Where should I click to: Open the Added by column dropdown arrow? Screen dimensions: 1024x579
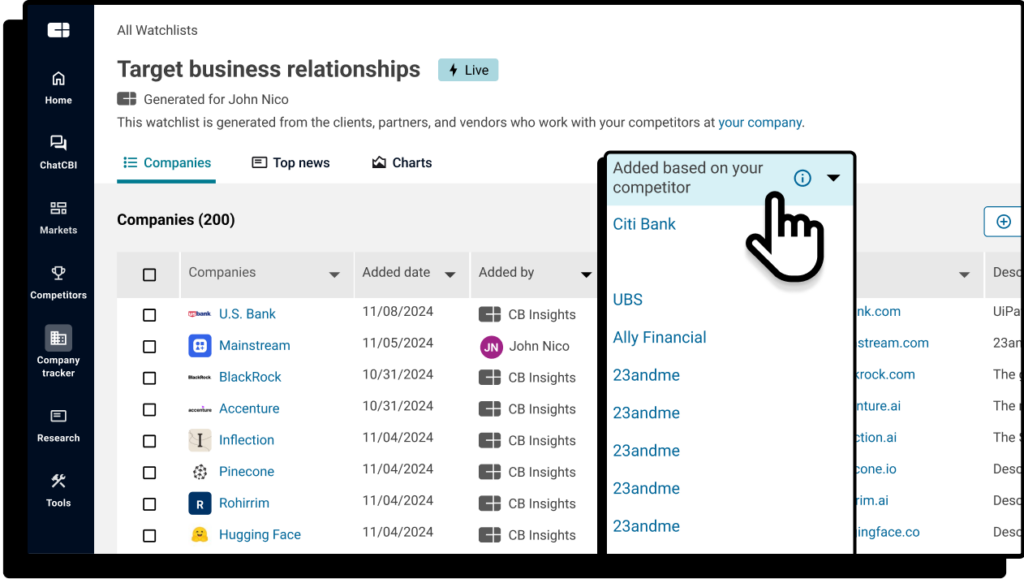(x=586, y=274)
